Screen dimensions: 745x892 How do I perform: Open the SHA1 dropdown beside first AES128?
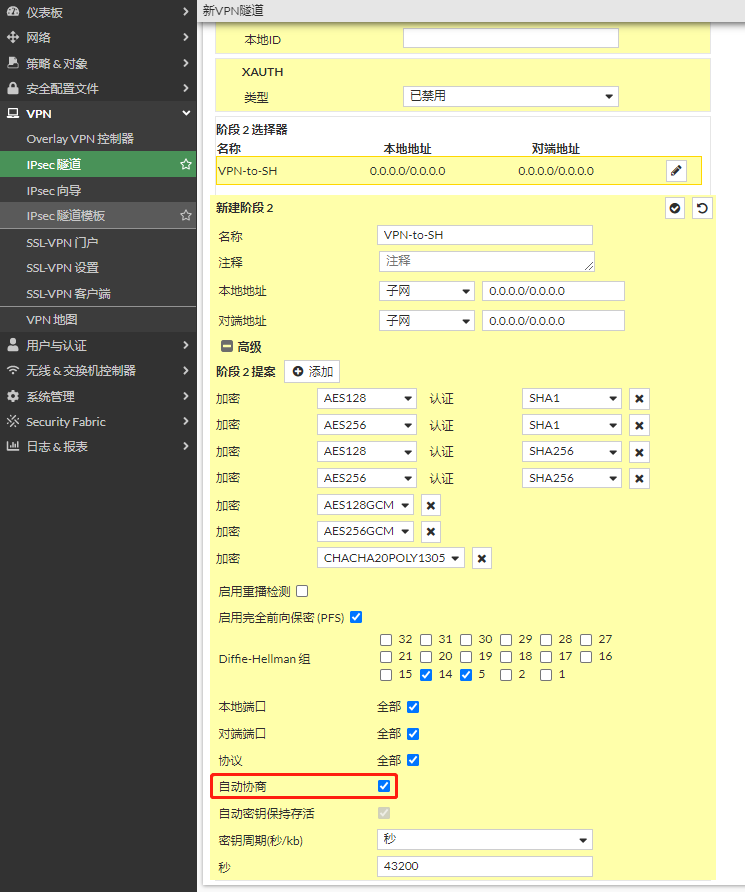coord(572,398)
